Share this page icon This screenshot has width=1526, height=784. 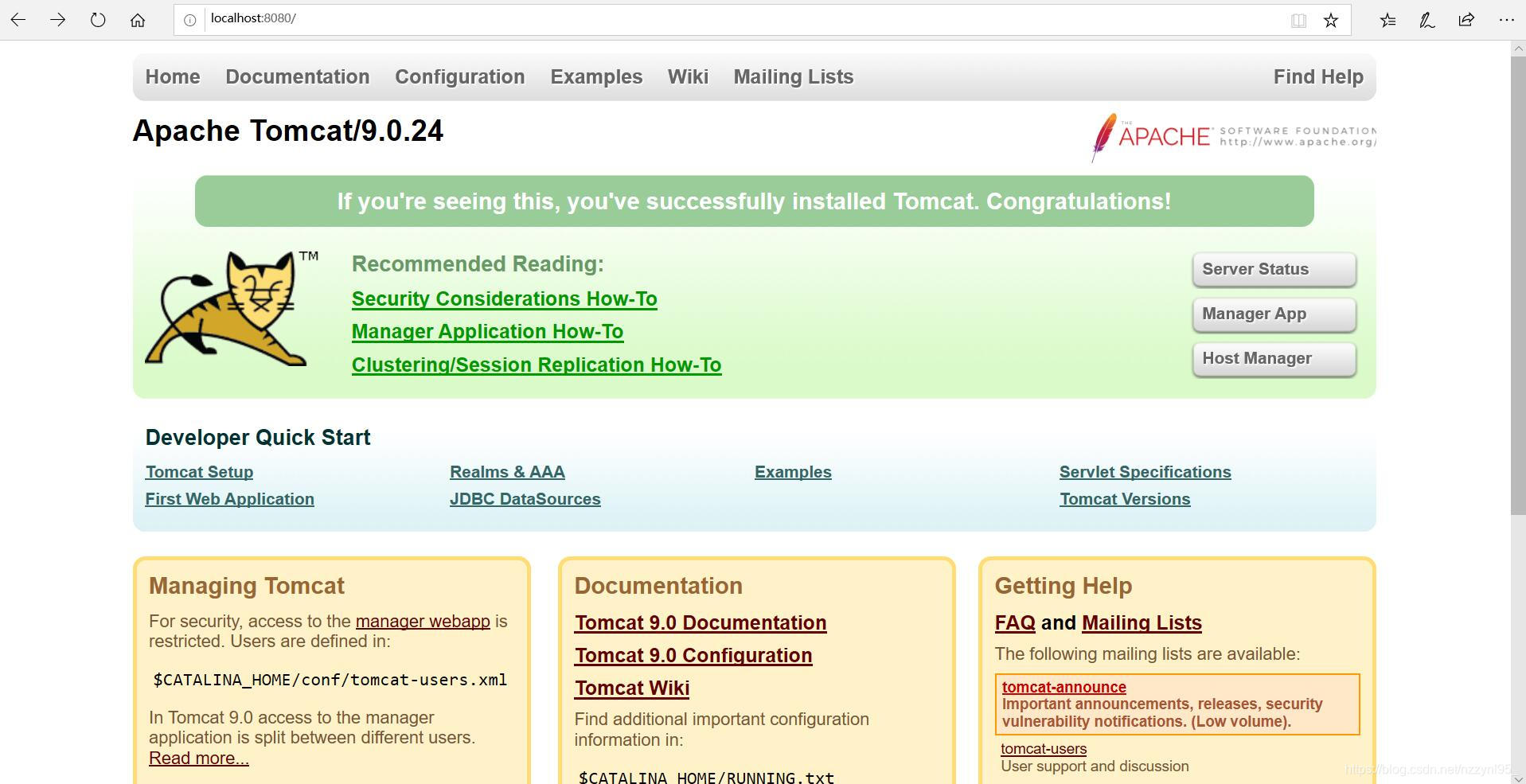pos(1466,20)
